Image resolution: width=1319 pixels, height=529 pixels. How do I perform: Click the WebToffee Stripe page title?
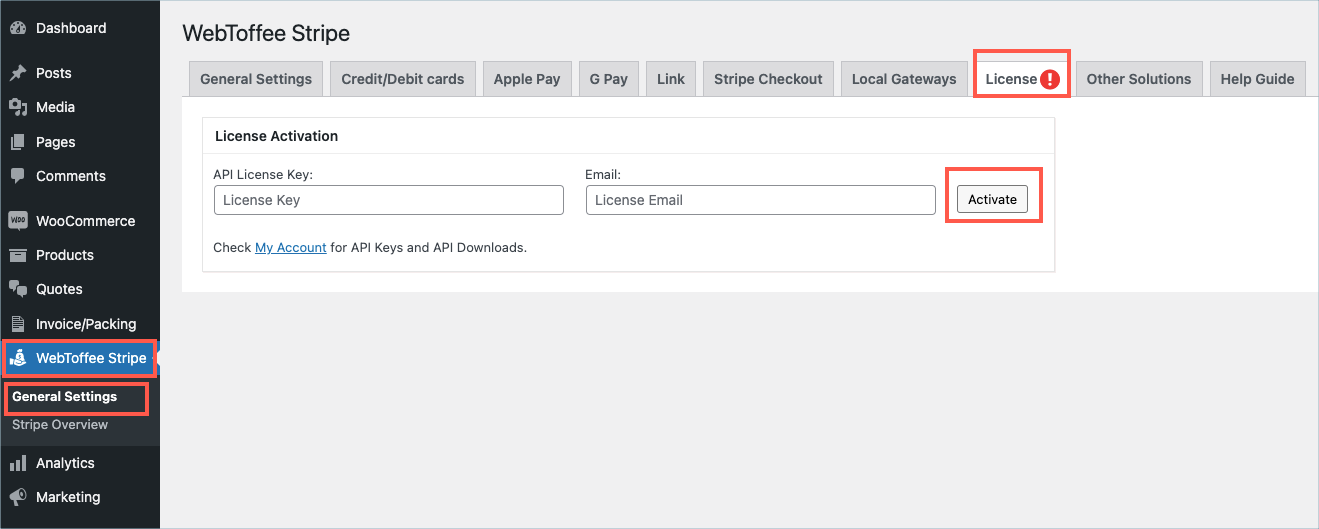[266, 33]
